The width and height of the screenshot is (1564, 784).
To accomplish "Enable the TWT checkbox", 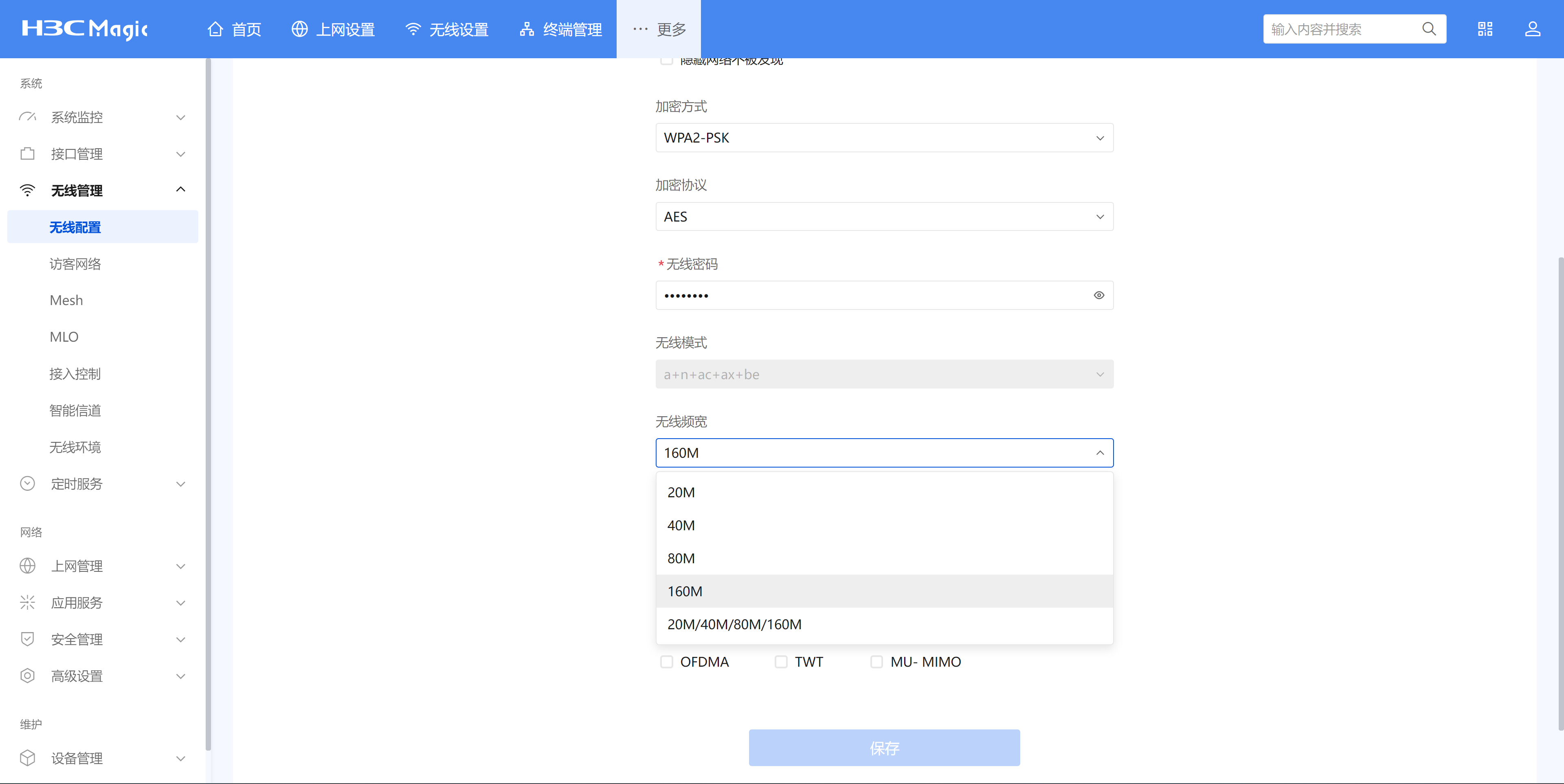I will [781, 661].
